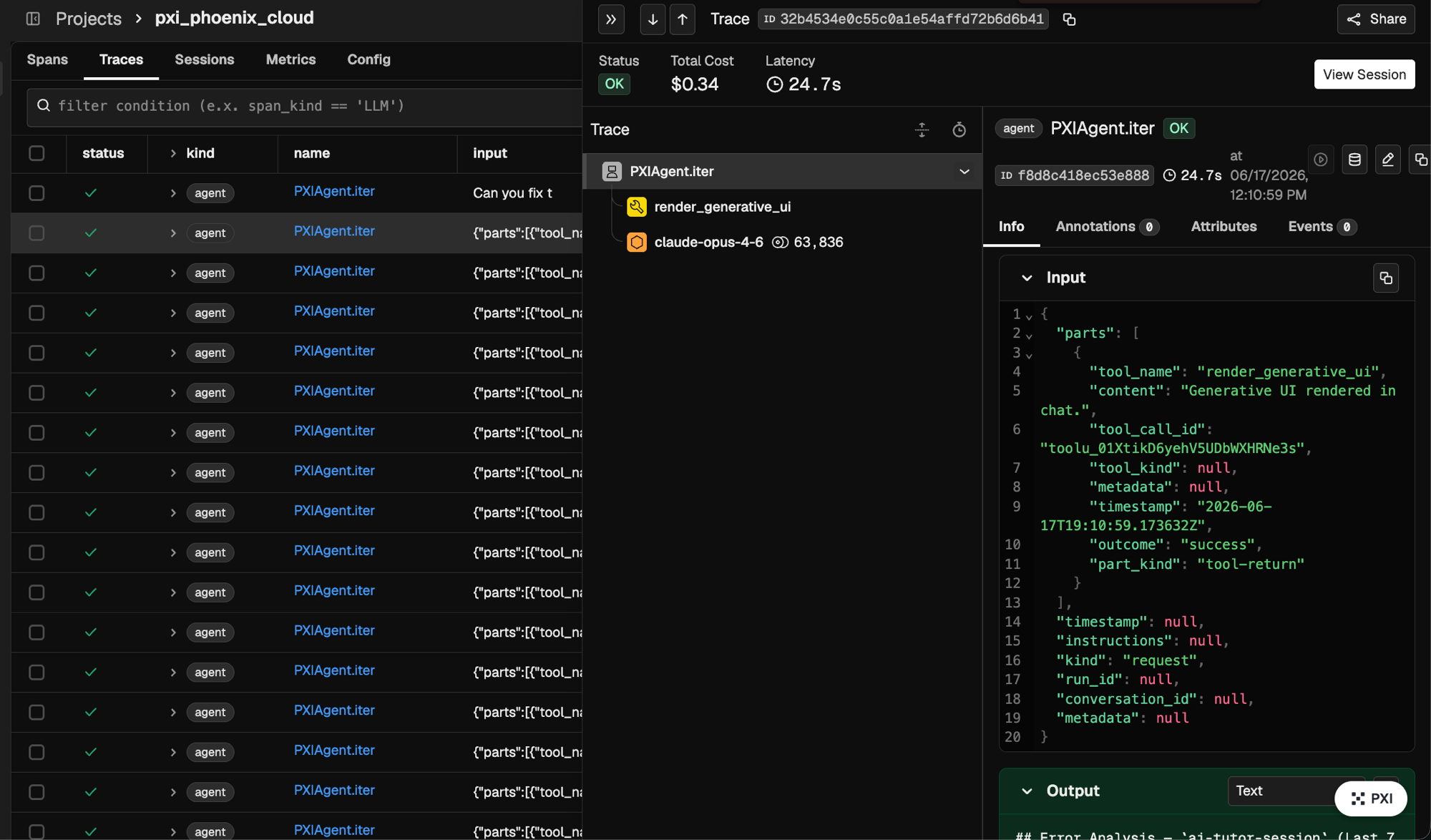The image size is (1431, 840).
Task: Copy the Input JSON content
Action: pos(1386,278)
